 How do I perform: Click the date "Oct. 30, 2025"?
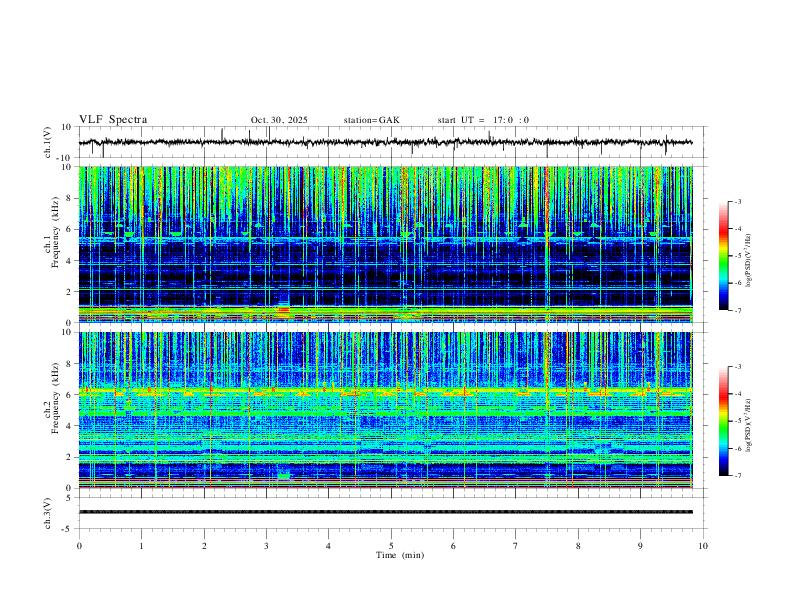279,120
